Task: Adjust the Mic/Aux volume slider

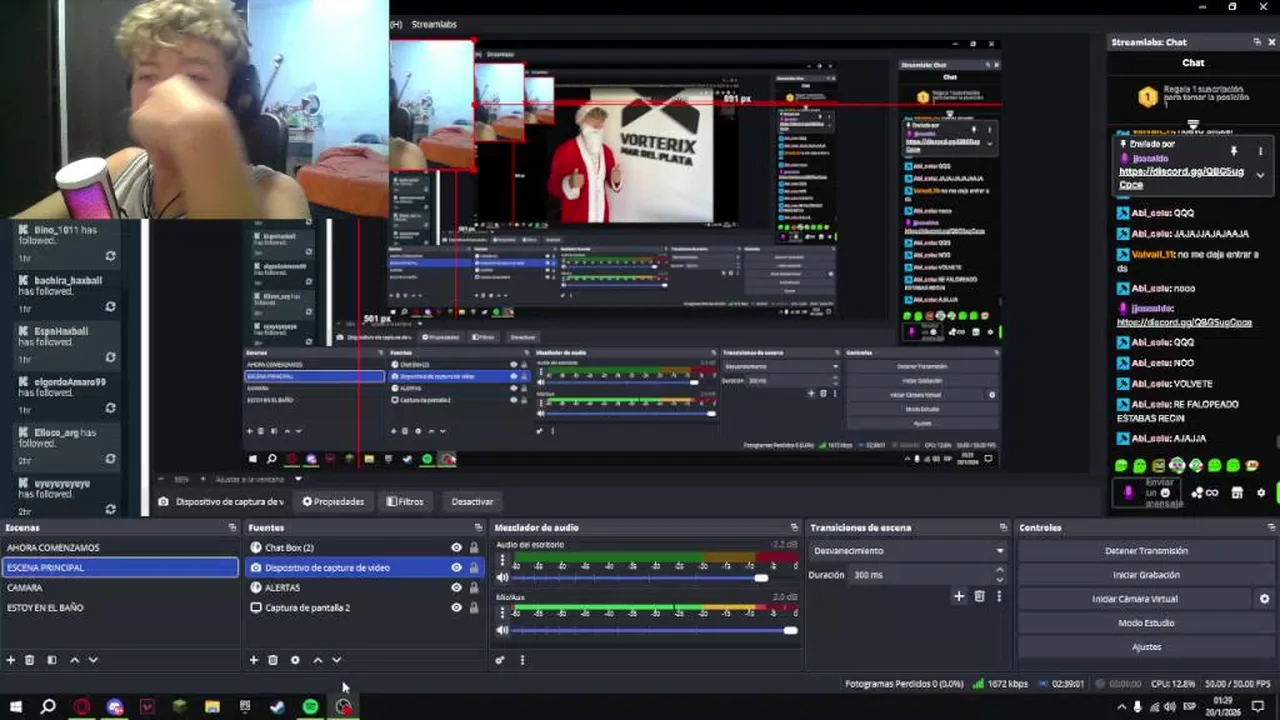Action: coord(790,630)
